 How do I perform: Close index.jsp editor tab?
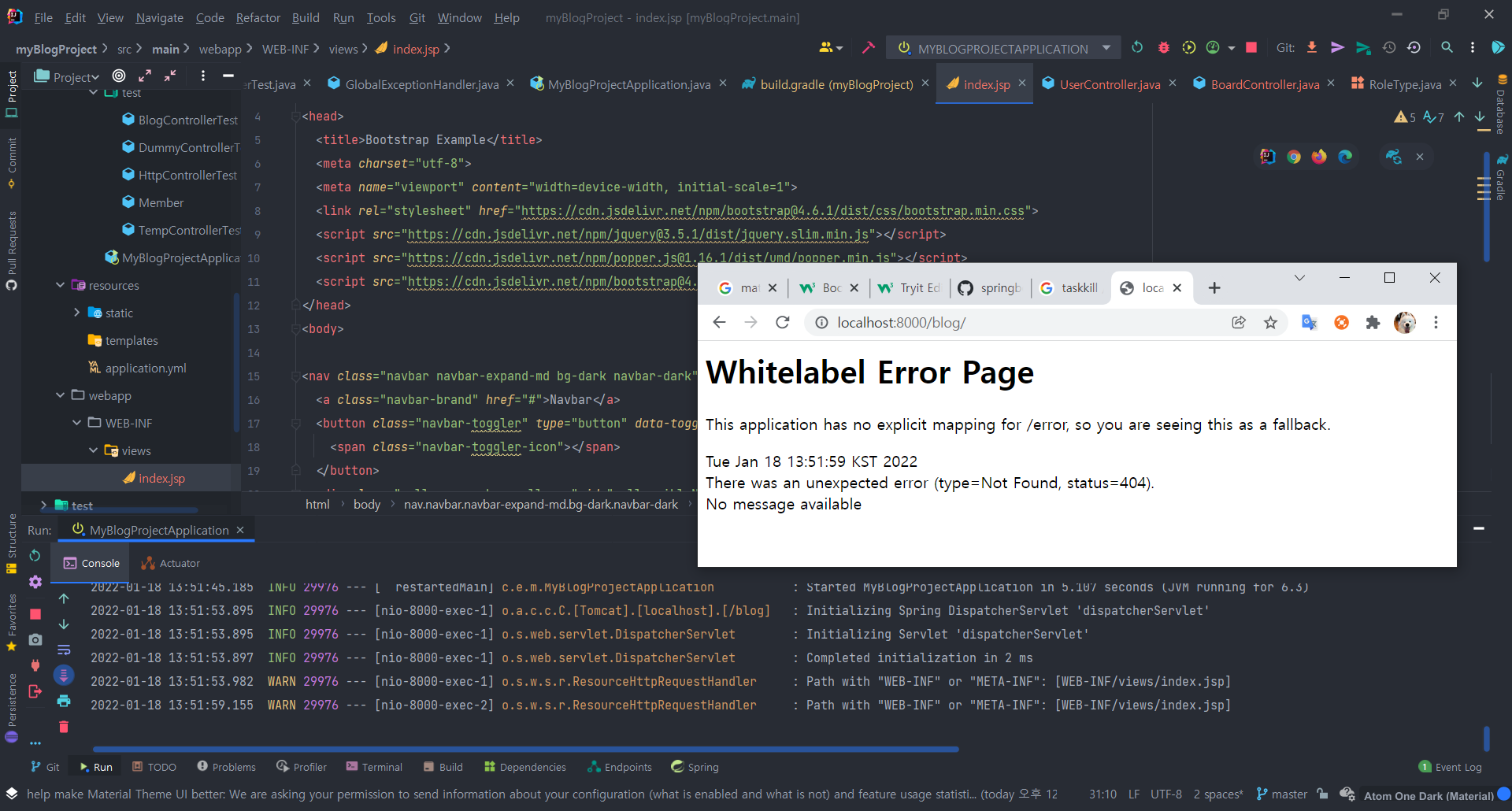point(1022,83)
